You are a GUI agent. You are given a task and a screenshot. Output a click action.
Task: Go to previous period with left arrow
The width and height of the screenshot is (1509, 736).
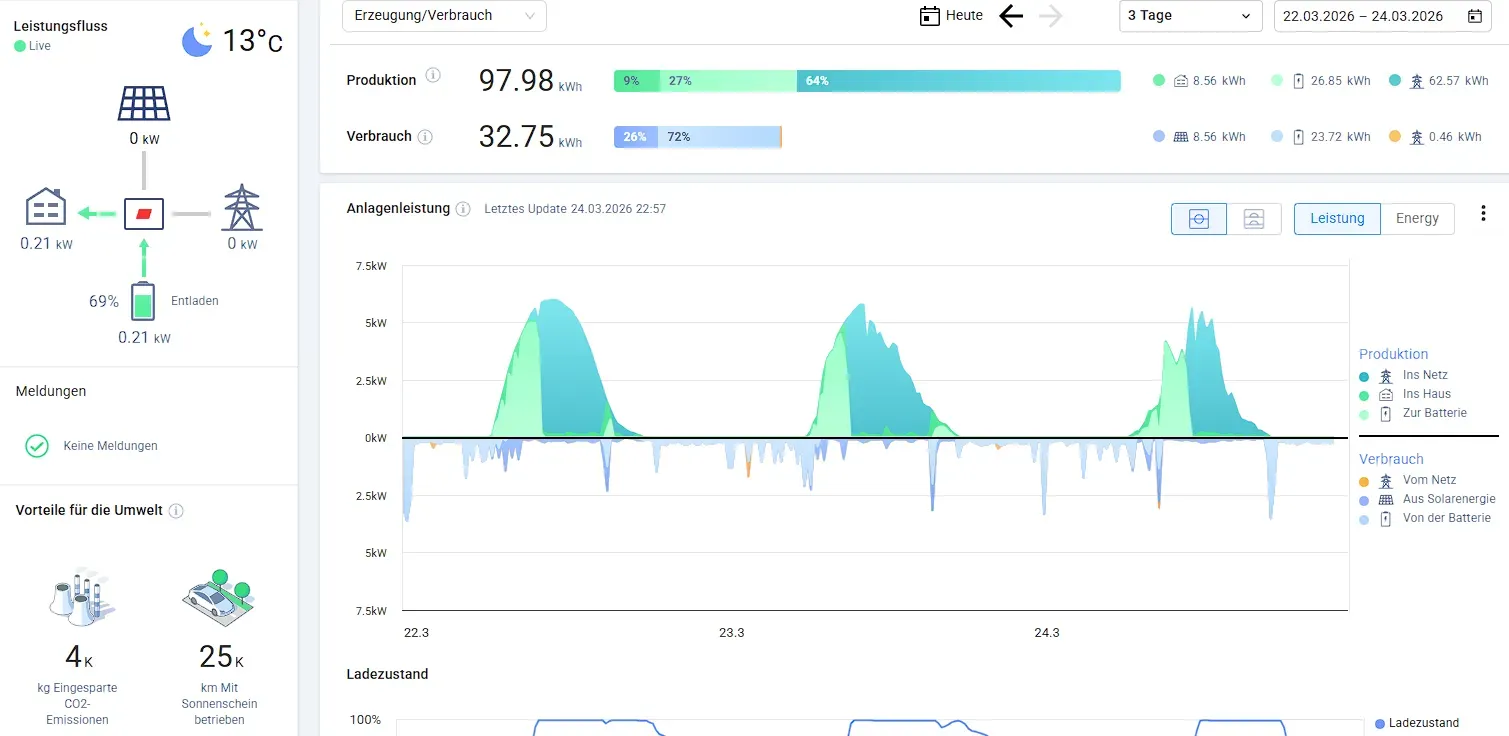[1011, 16]
